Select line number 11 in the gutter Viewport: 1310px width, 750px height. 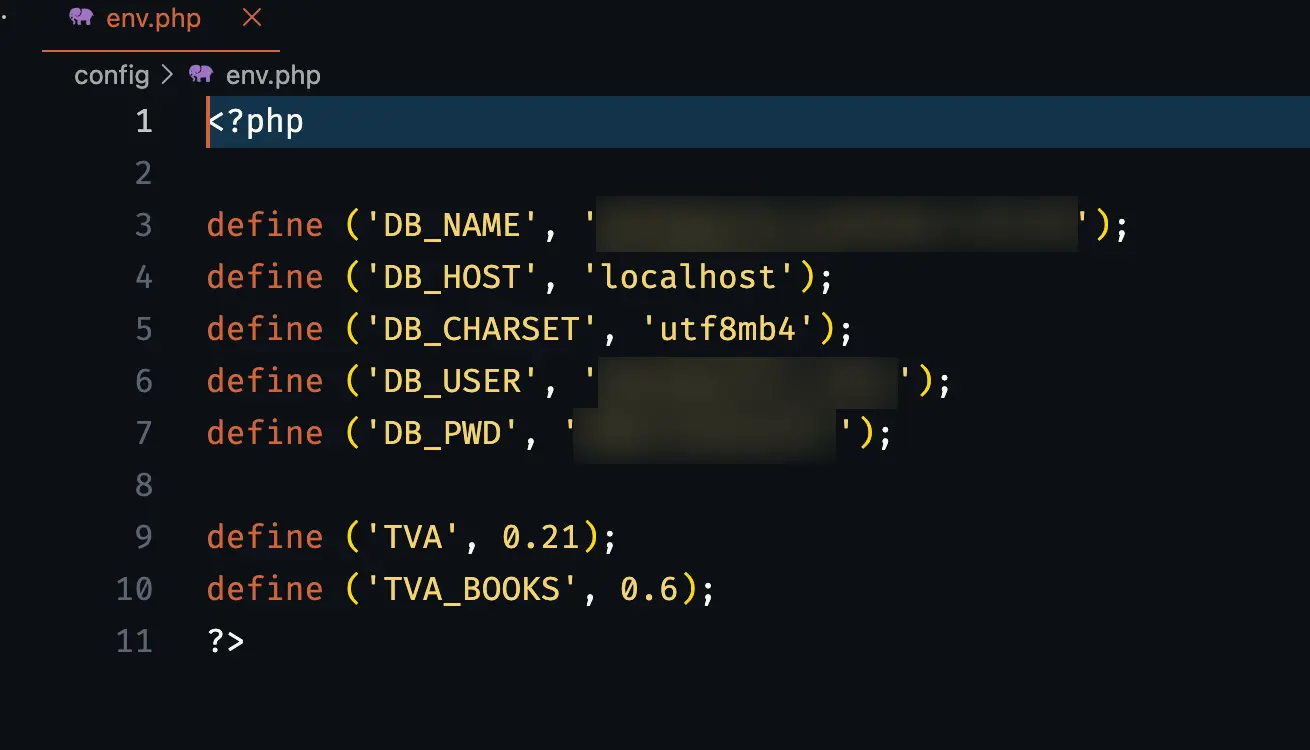[135, 640]
